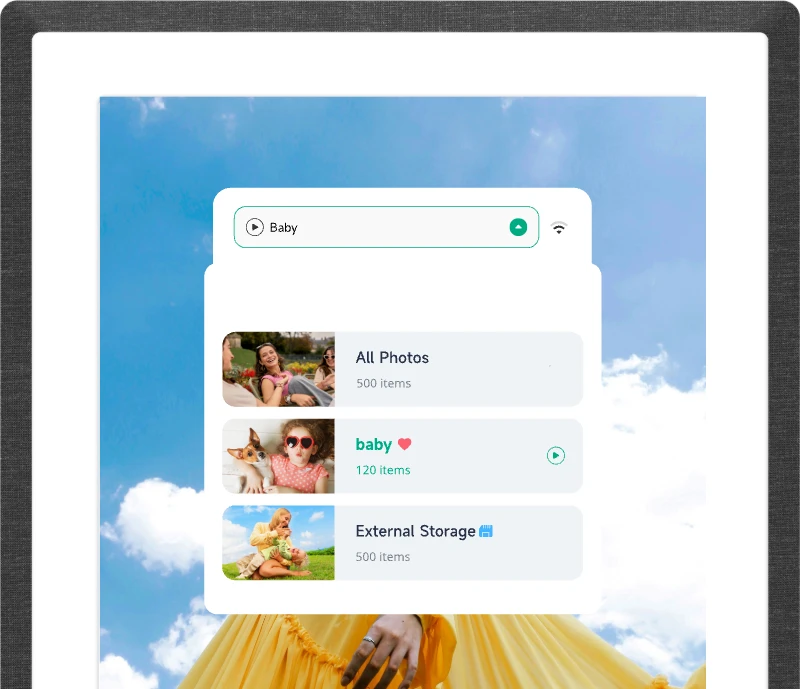Viewport: 800px width, 689px height.
Task: Click the blue SD card icon
Action: [486, 531]
